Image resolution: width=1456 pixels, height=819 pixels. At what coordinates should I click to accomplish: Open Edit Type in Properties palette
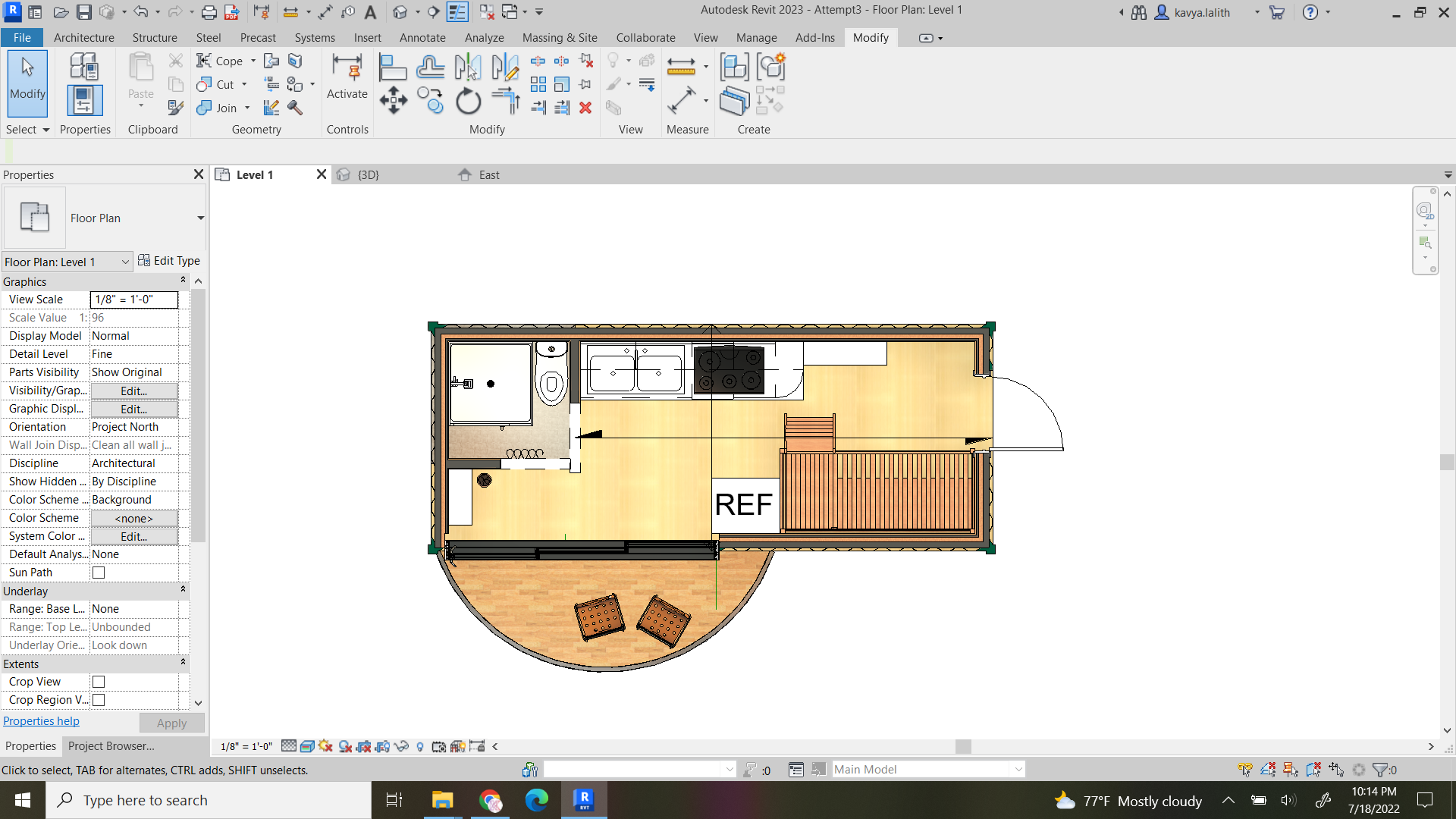pyautogui.click(x=169, y=260)
